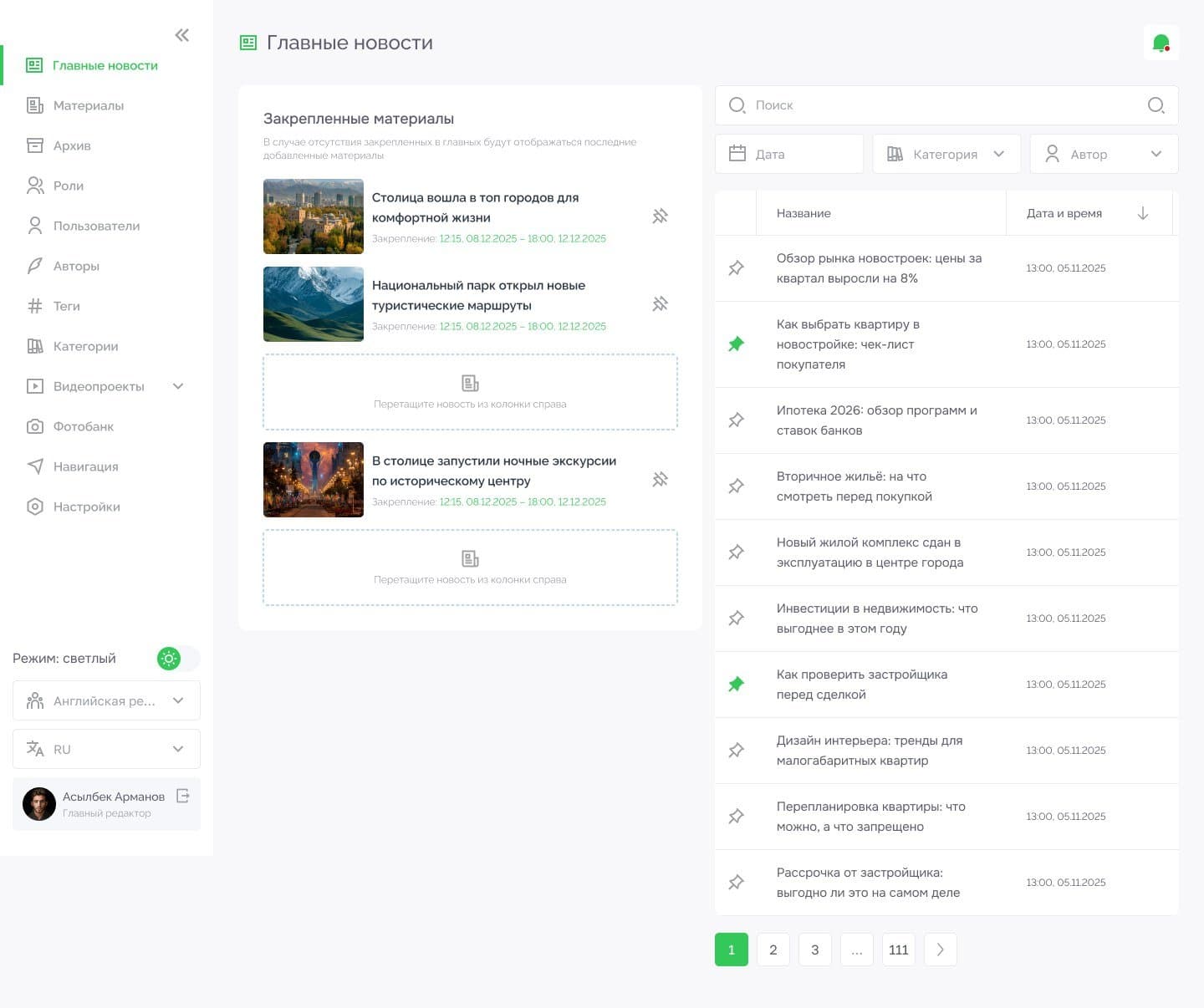Open Пользователи menu item
1204x1008 pixels.
tap(106, 226)
